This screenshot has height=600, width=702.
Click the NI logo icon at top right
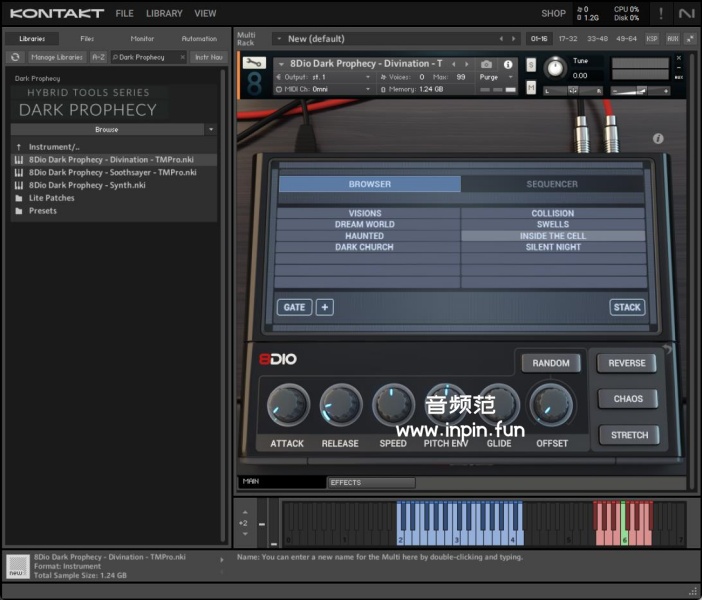[685, 13]
